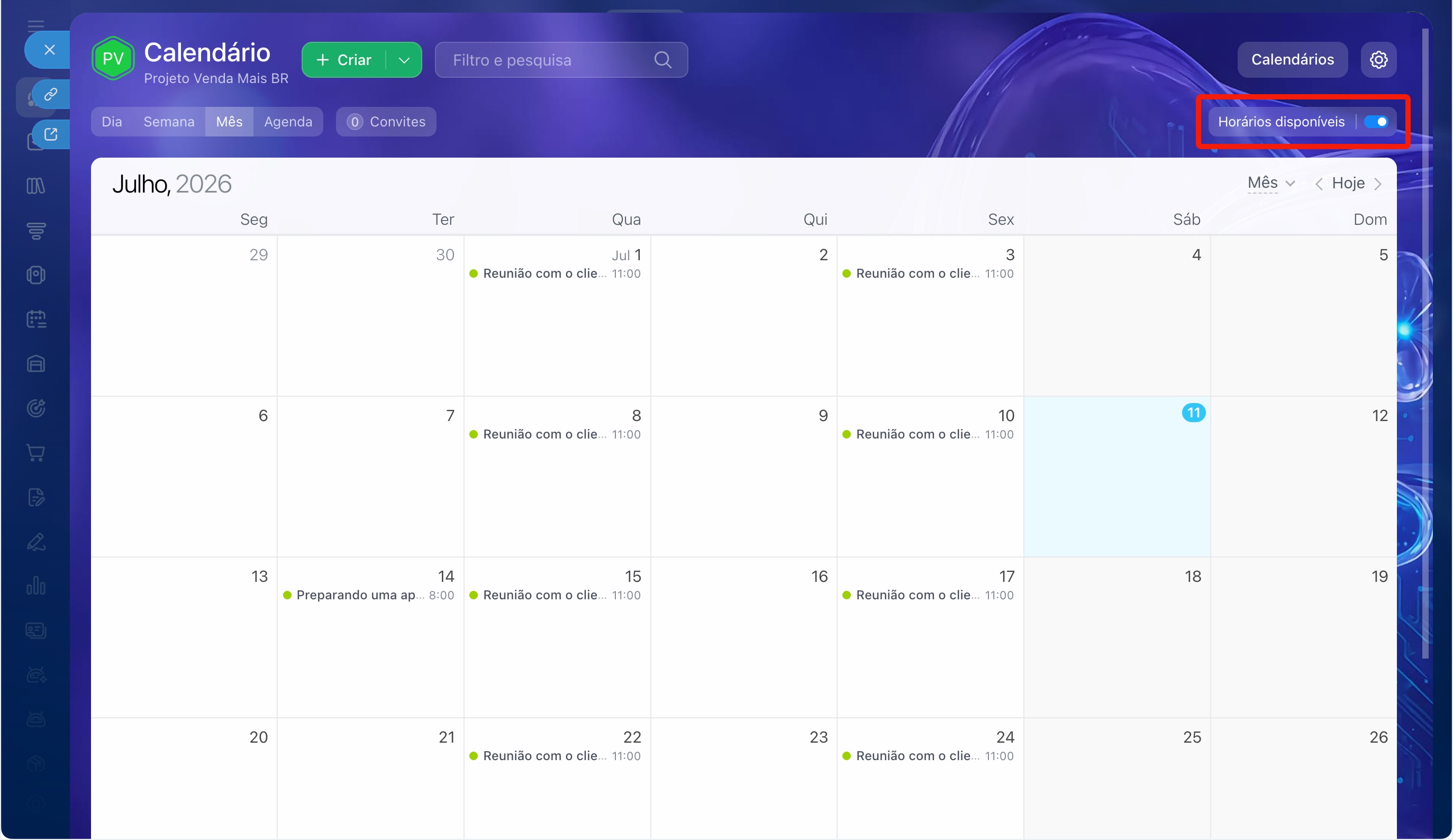The width and height of the screenshot is (1453, 840).
Task: Click day number 20 Monday cell
Action: (x=258, y=737)
